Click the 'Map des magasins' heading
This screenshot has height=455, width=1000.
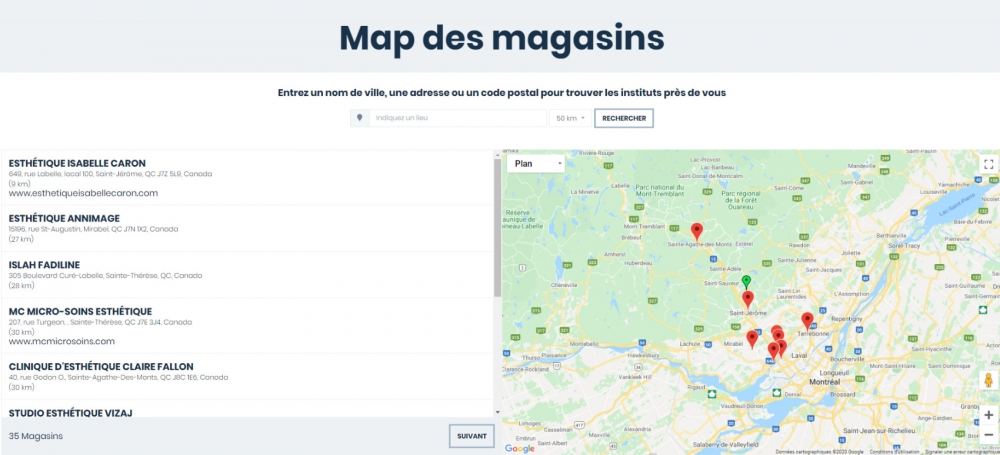(501, 38)
